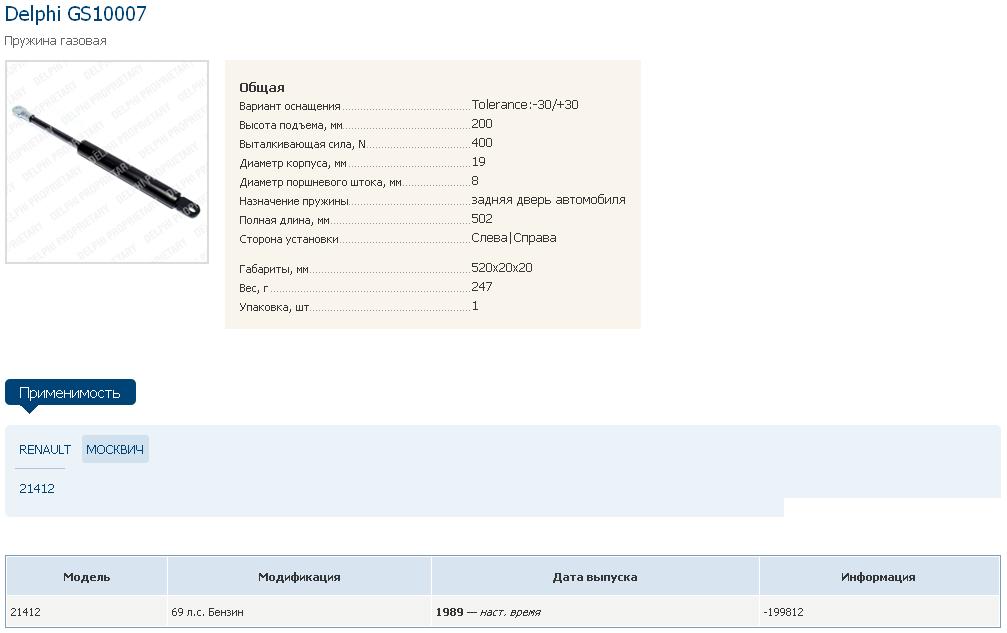Click the Сторона установки label
Screen dimensions: 1007x633
click(289, 239)
